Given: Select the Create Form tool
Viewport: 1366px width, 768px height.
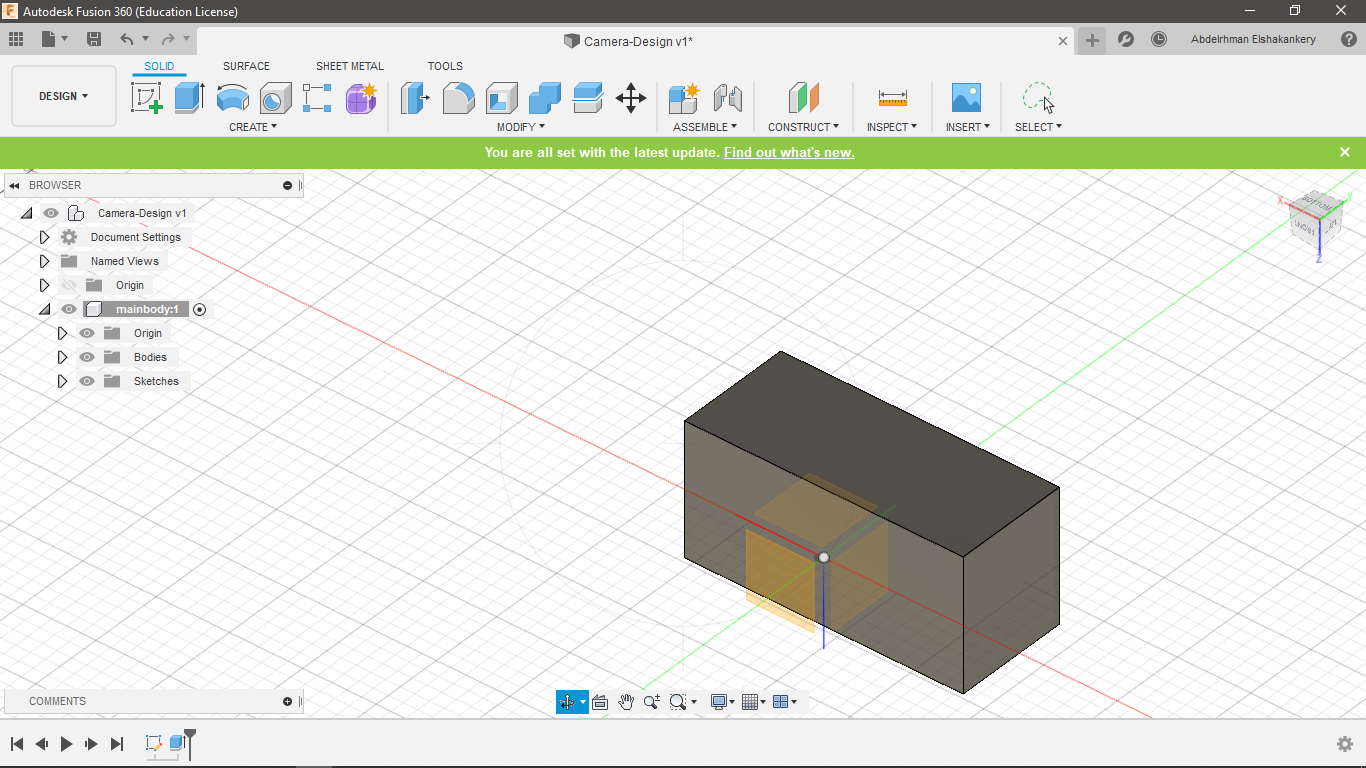Looking at the screenshot, I should click(x=361, y=98).
